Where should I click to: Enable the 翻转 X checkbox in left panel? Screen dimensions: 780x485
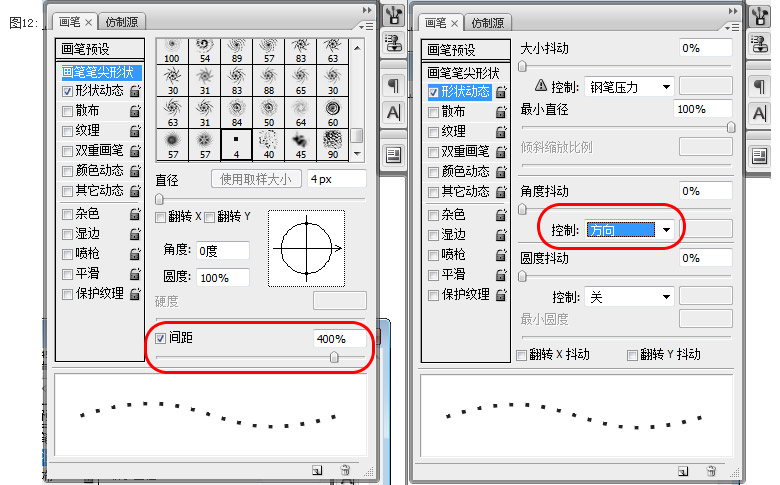coord(160,217)
